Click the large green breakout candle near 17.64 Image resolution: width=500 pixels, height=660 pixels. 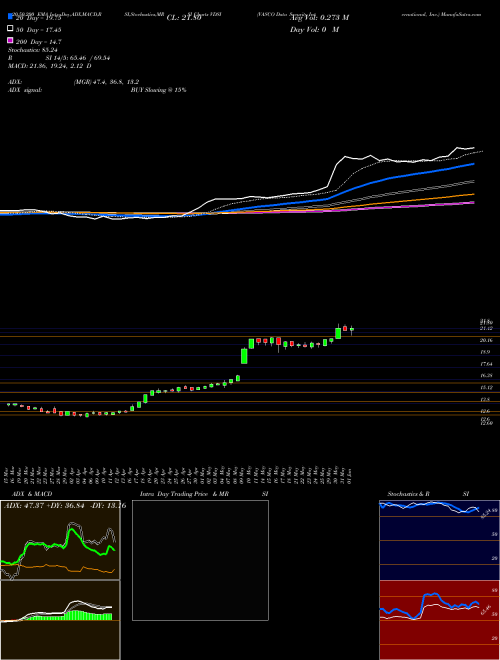pos(244,356)
